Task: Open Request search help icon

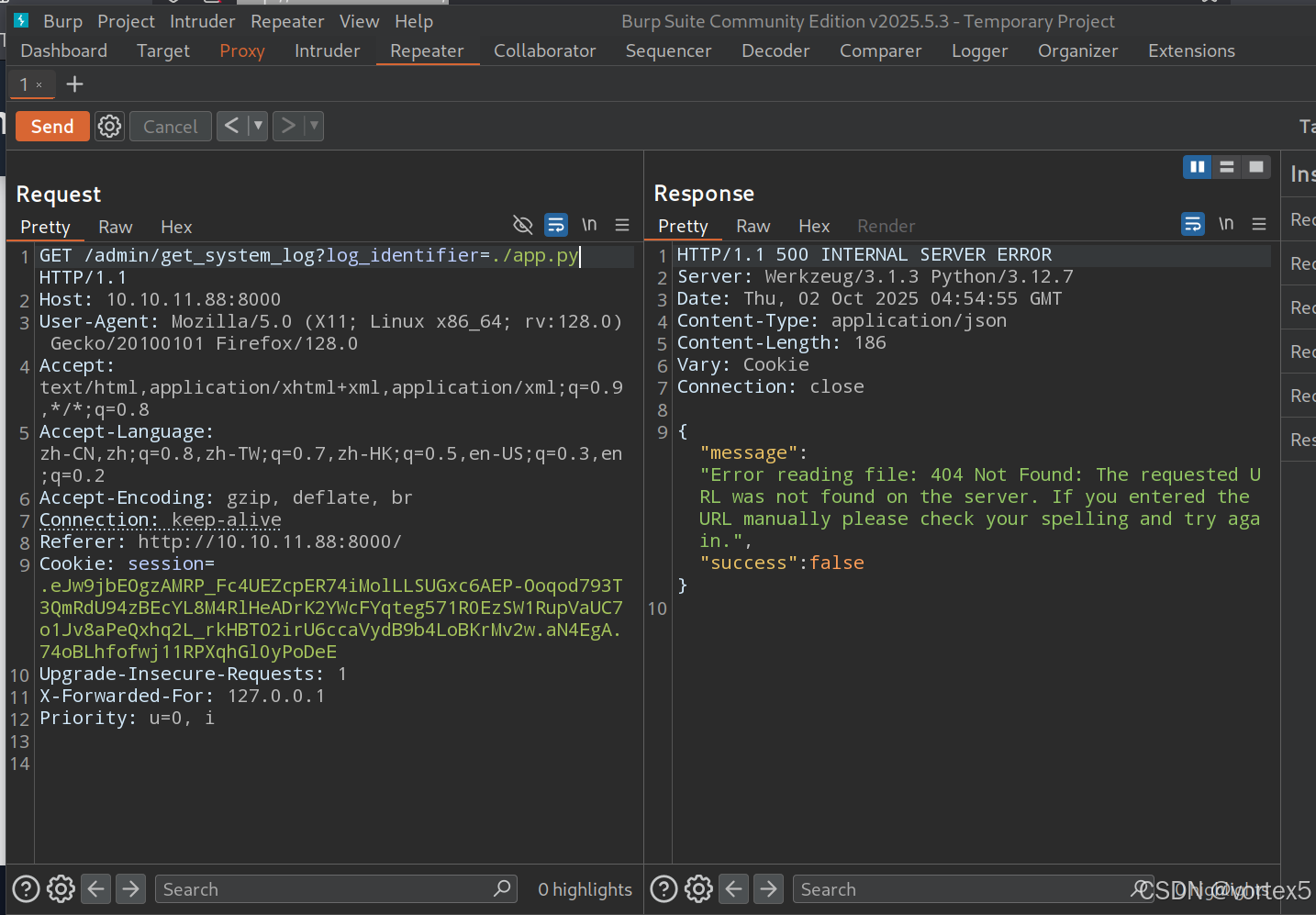Action: (x=26, y=888)
